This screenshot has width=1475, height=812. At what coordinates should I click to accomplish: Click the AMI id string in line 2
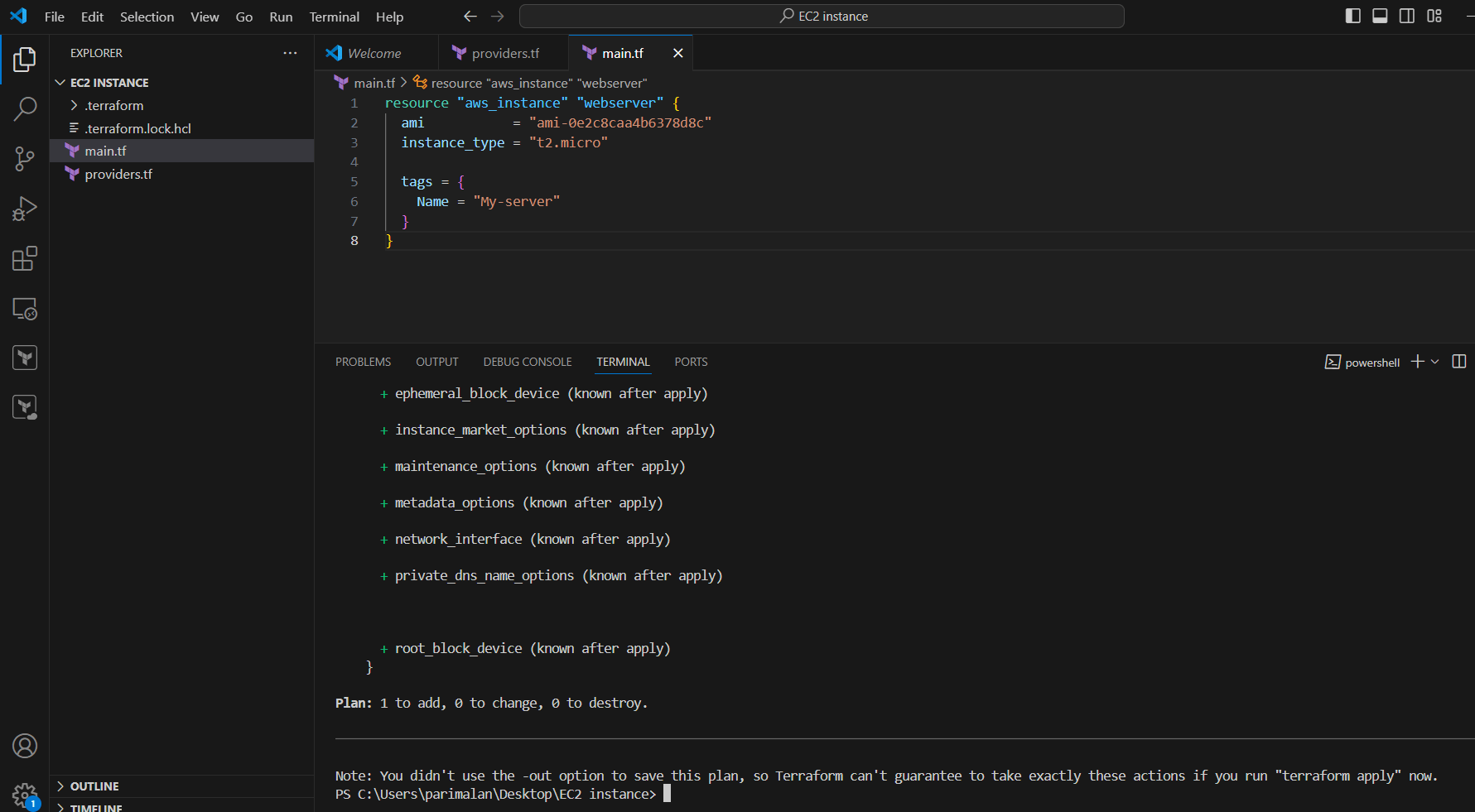click(x=620, y=123)
